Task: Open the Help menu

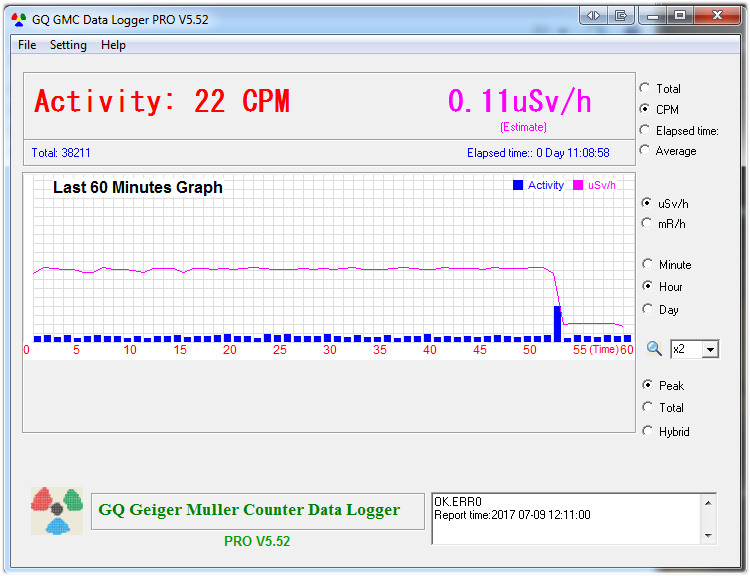Action: click(x=113, y=45)
